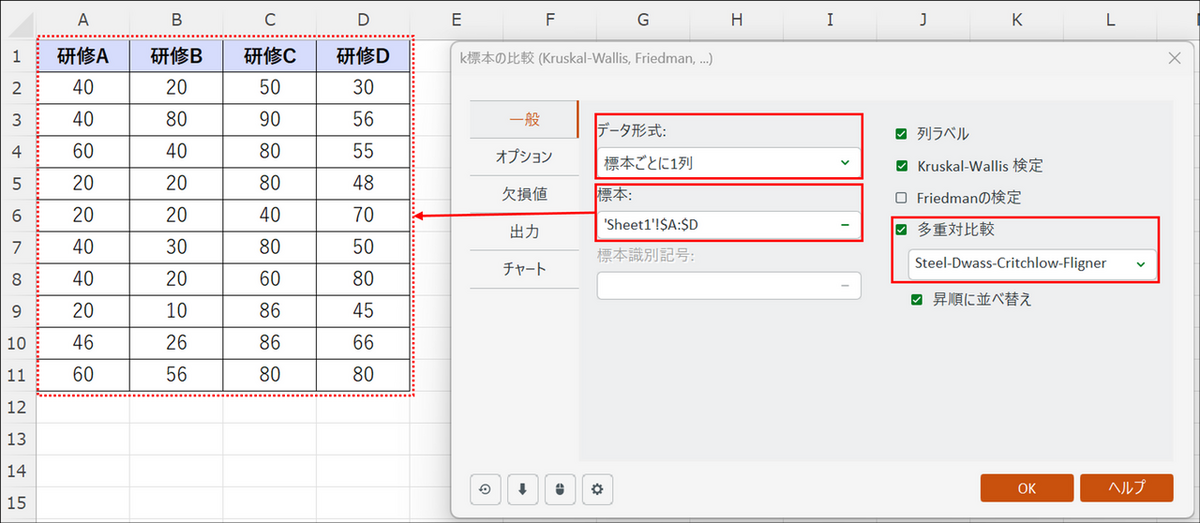Click the reset (circular arrow) icon button

[x=485, y=489]
